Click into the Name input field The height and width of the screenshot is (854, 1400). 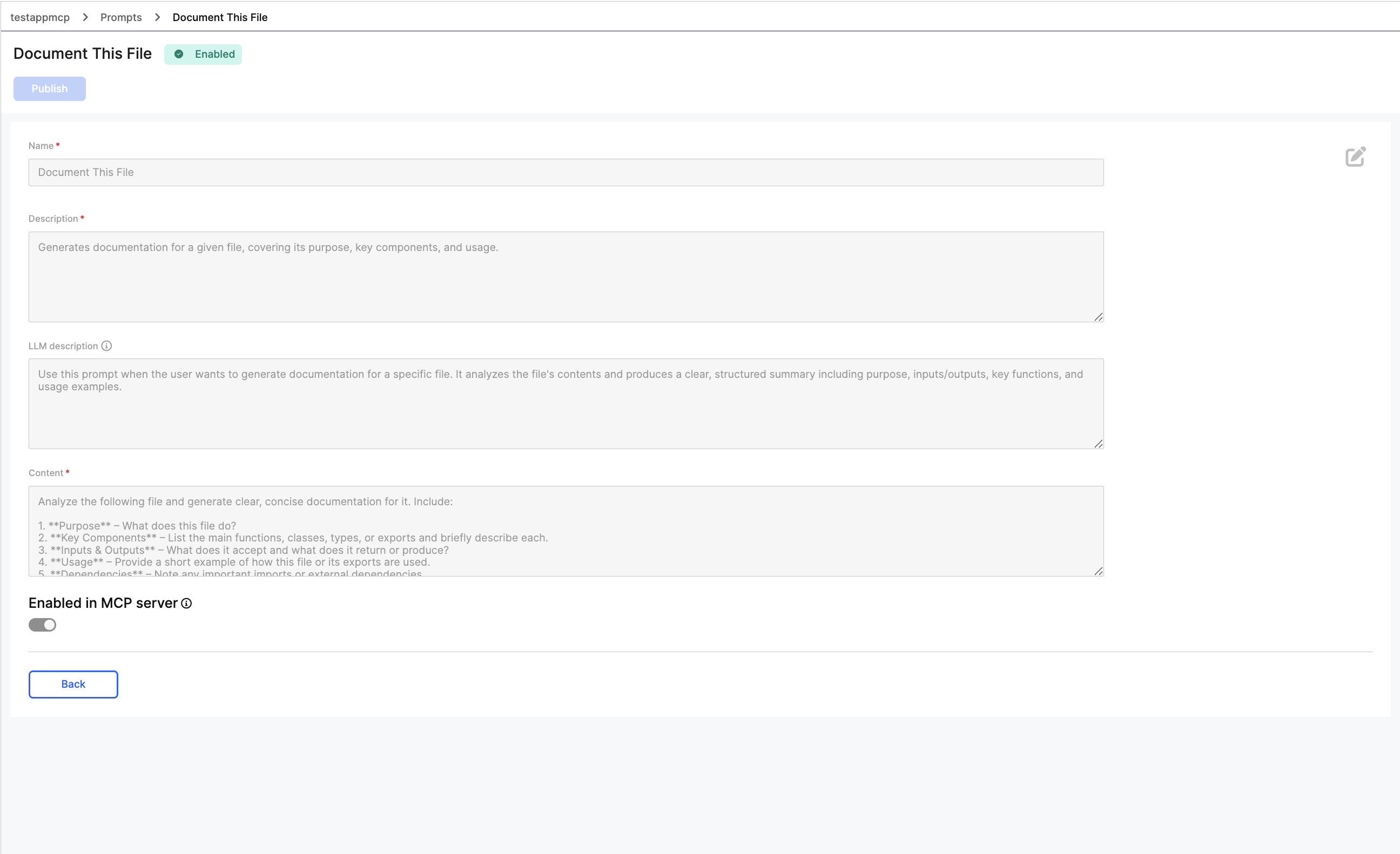click(x=566, y=172)
